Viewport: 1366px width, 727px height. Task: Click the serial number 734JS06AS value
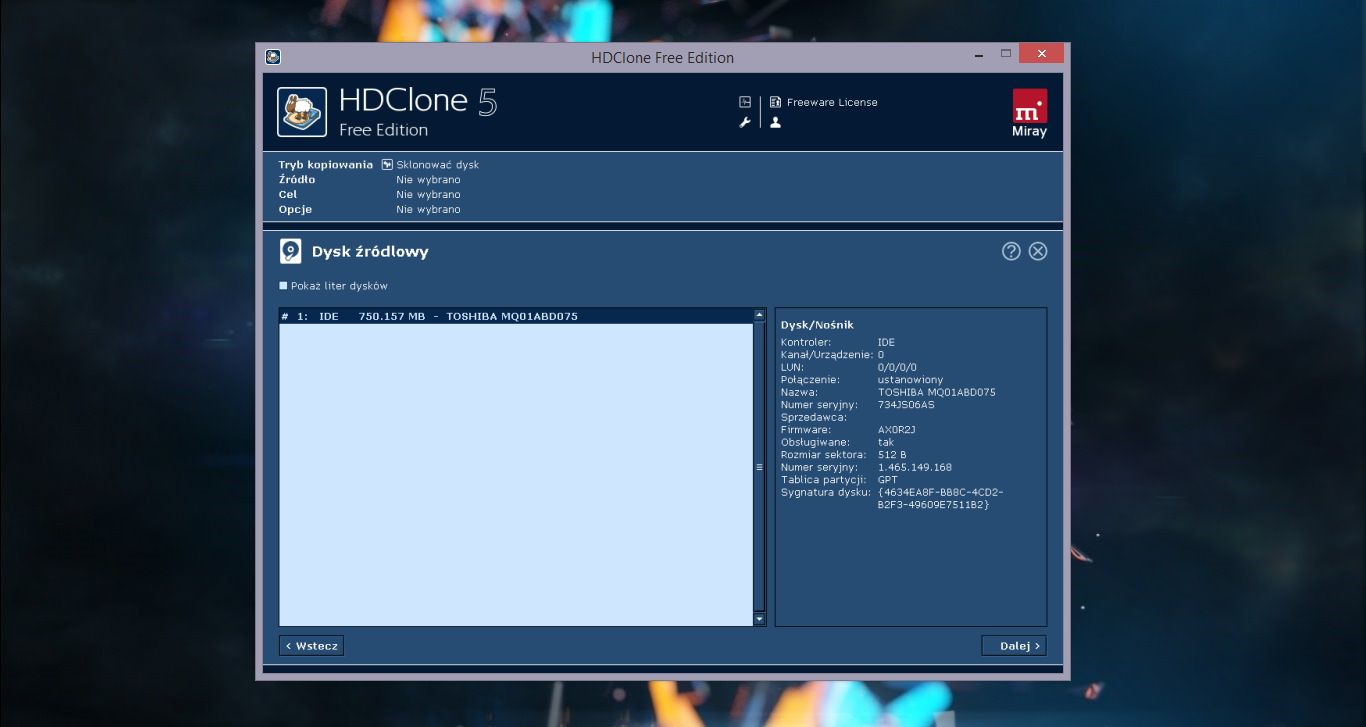pos(906,405)
